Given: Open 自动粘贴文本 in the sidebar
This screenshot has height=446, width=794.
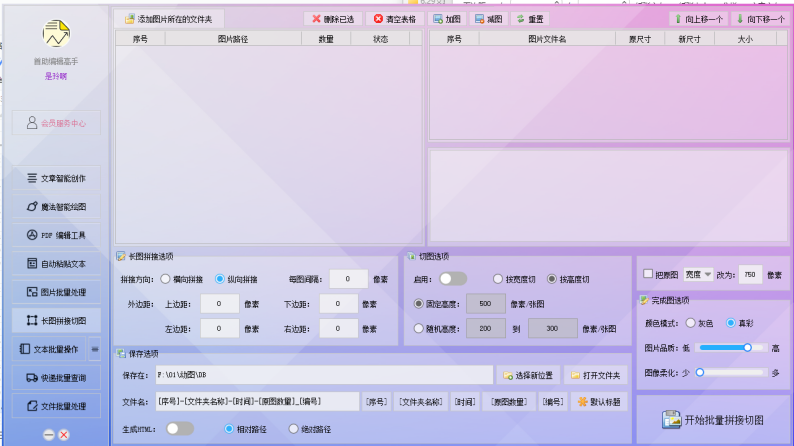Looking at the screenshot, I should point(56,263).
